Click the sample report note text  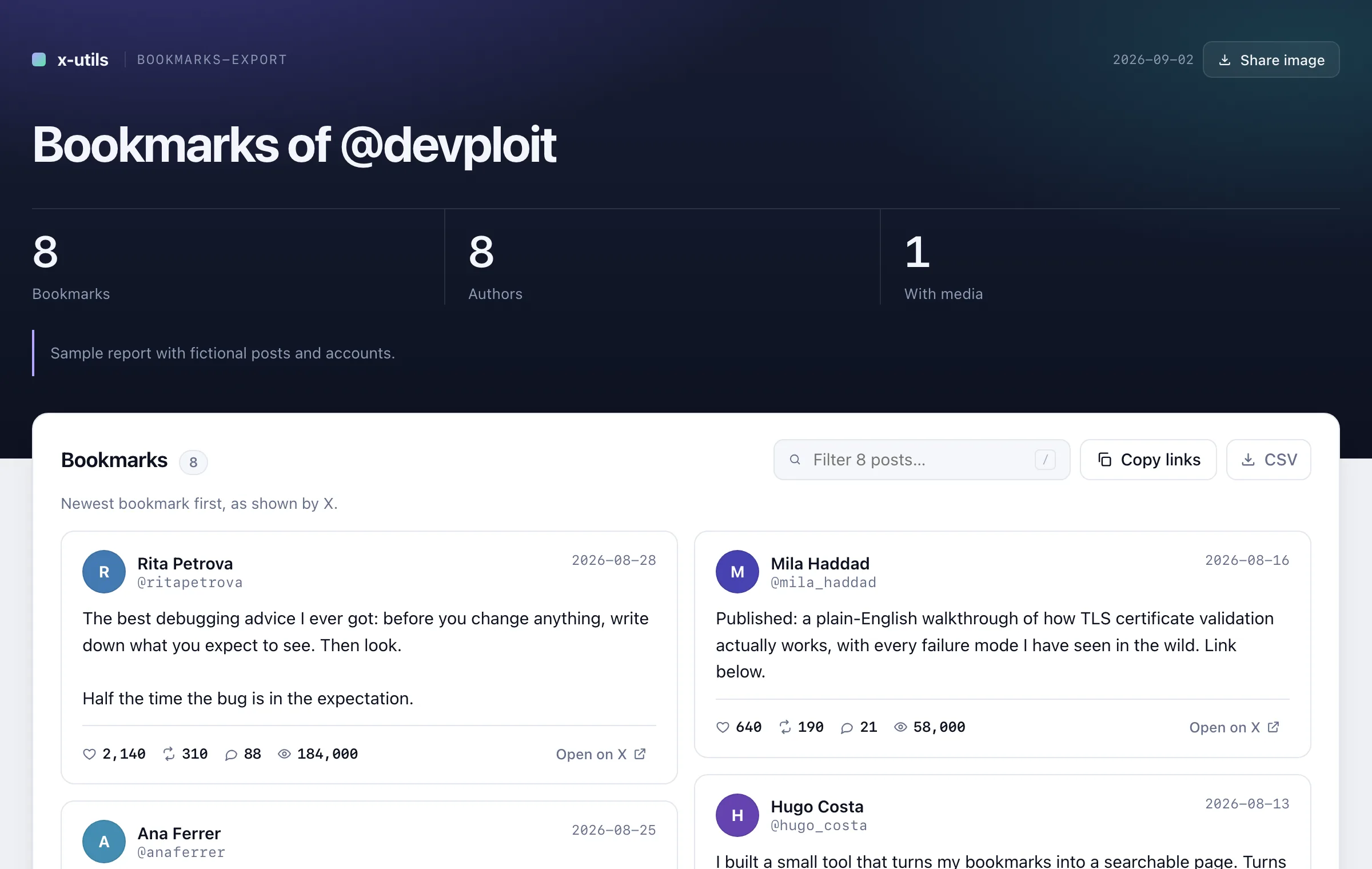pos(223,353)
